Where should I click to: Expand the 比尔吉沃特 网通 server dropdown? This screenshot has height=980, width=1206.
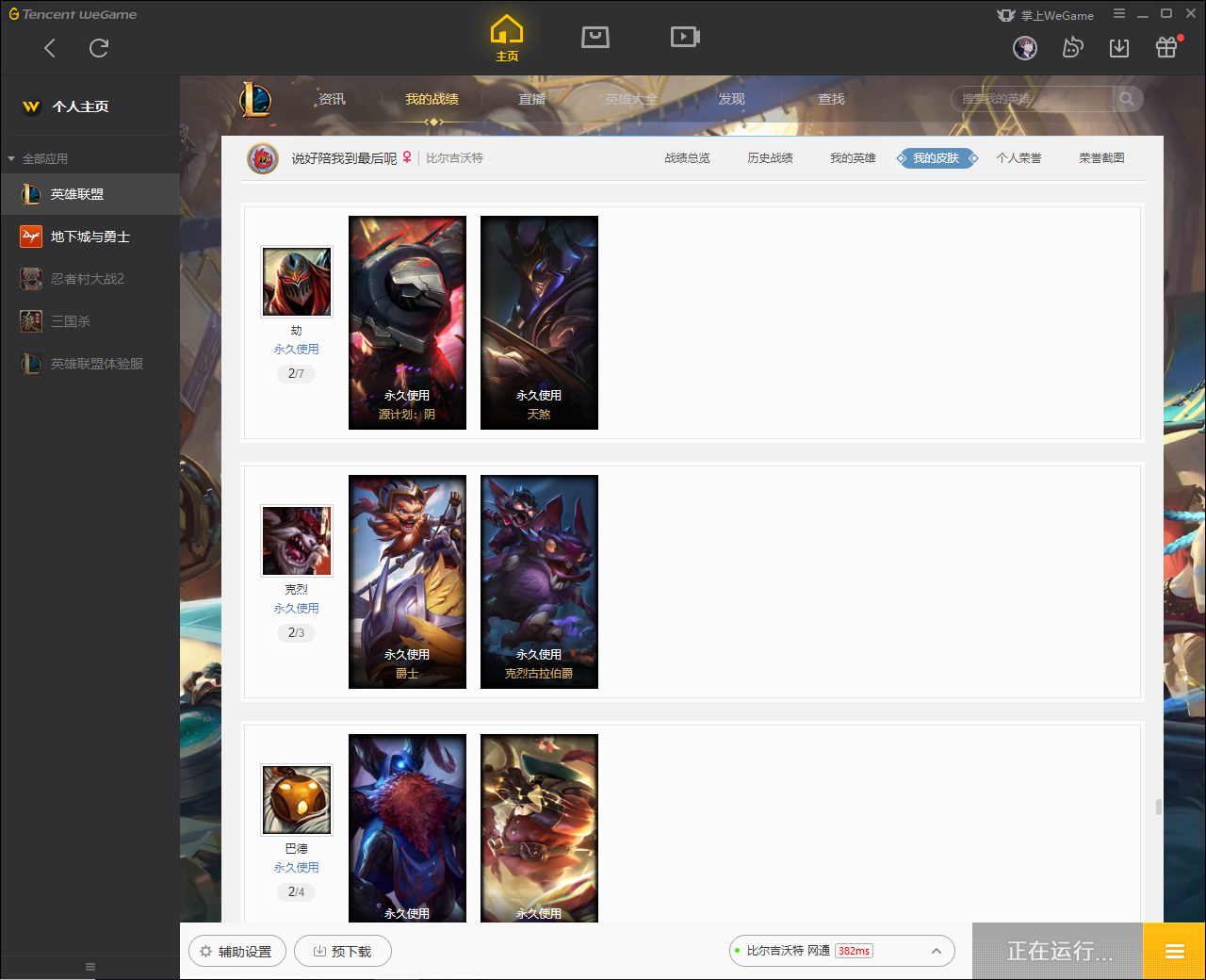[x=842, y=951]
